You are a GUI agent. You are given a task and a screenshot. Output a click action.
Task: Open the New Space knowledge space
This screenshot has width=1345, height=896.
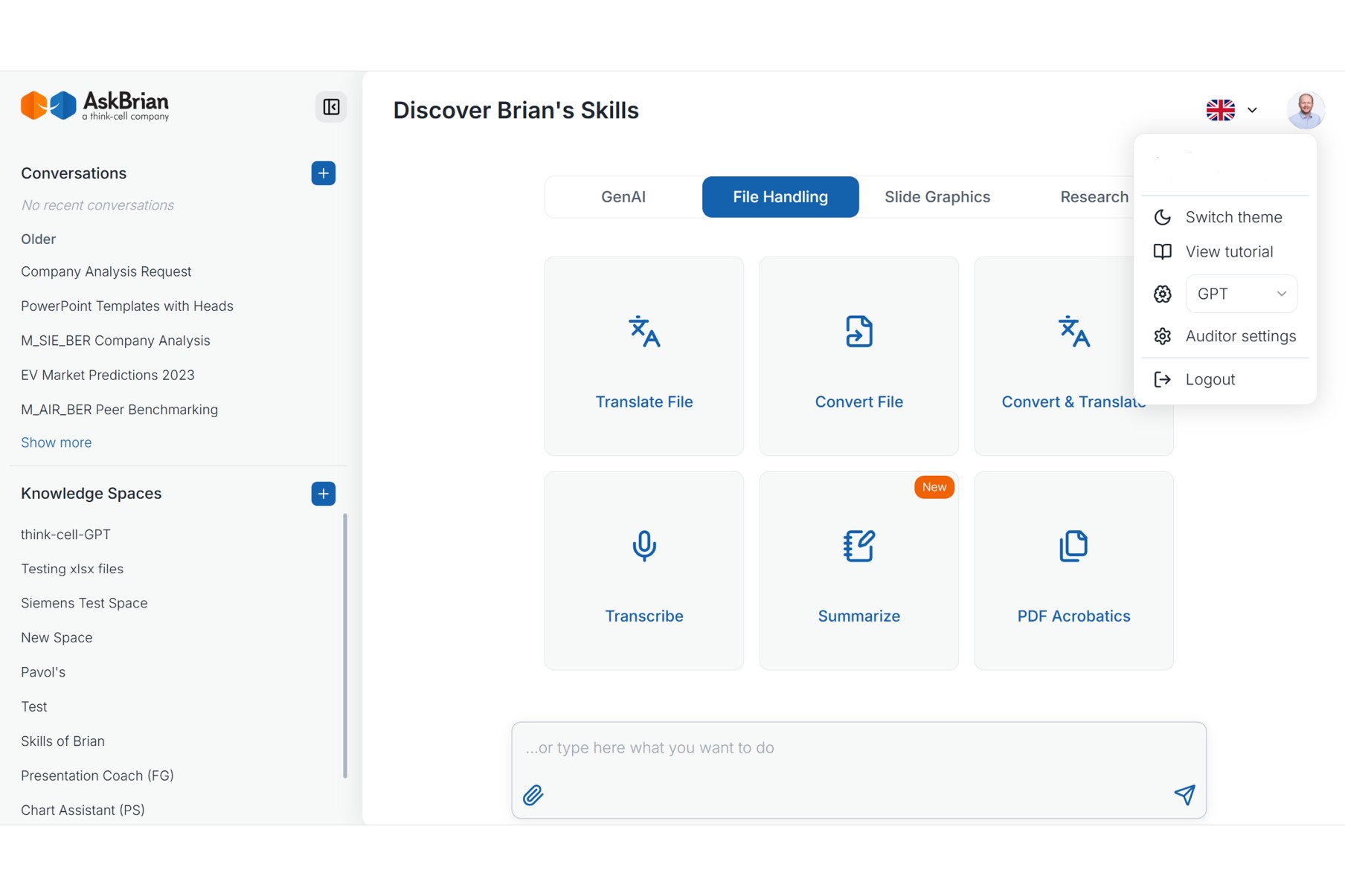coord(57,638)
